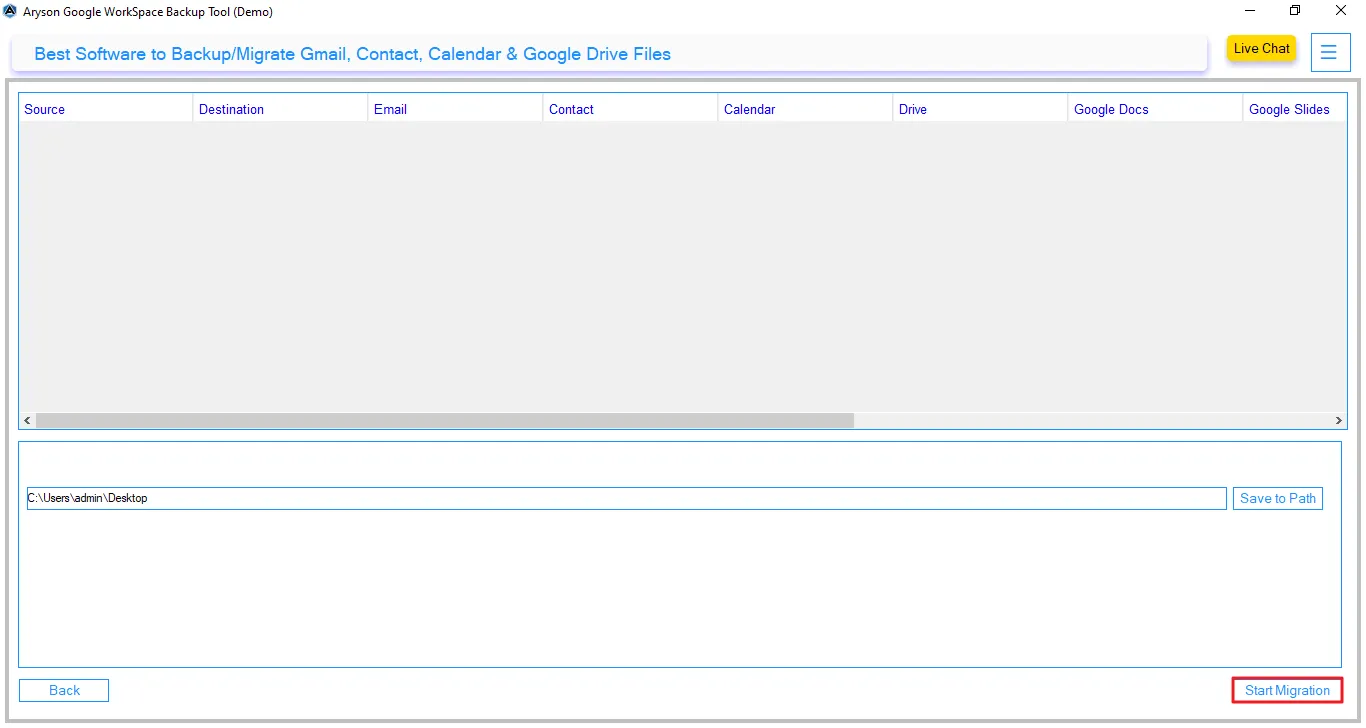Click the right scroll arrow

[x=1339, y=420]
